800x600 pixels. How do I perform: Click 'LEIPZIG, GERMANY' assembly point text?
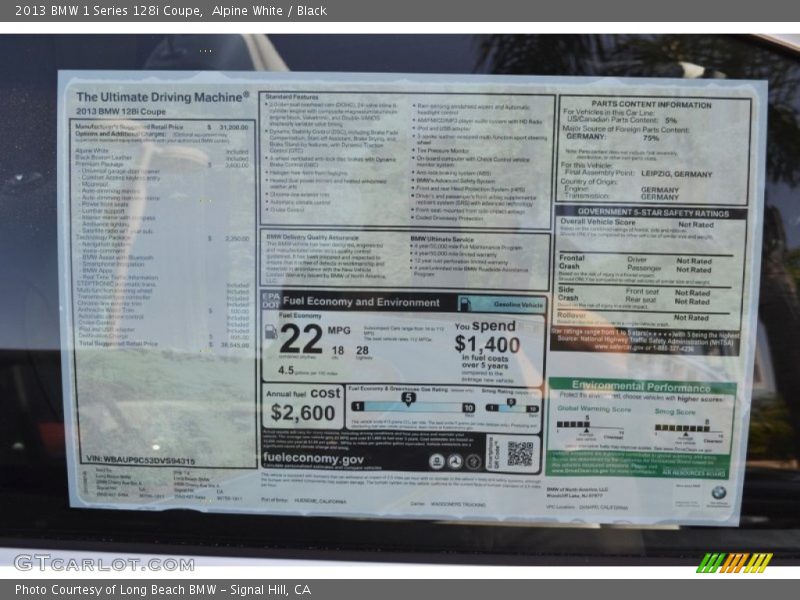677,174
